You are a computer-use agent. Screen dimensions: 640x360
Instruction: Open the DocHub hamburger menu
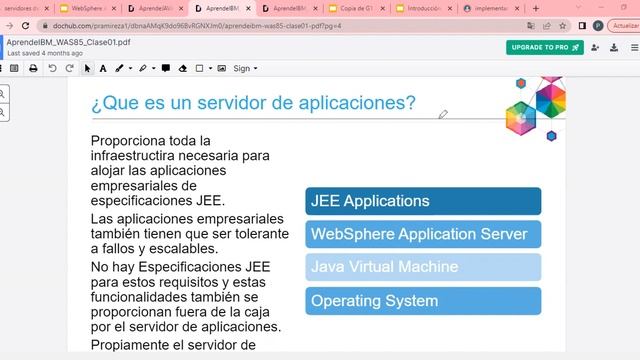(x=635, y=48)
